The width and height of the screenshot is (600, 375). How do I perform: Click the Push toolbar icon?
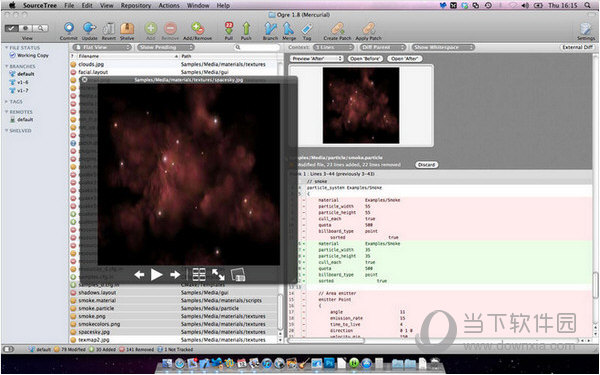click(246, 28)
